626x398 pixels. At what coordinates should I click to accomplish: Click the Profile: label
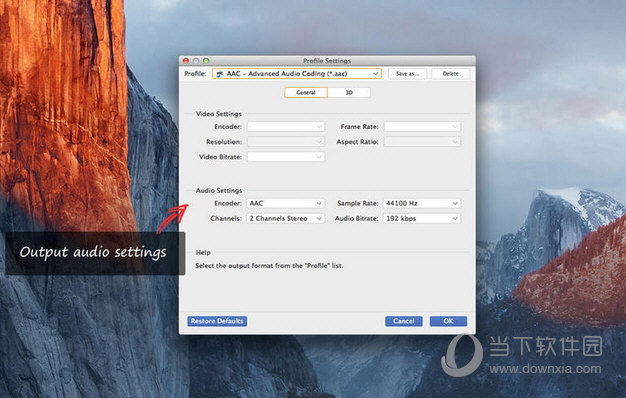pyautogui.click(x=195, y=73)
